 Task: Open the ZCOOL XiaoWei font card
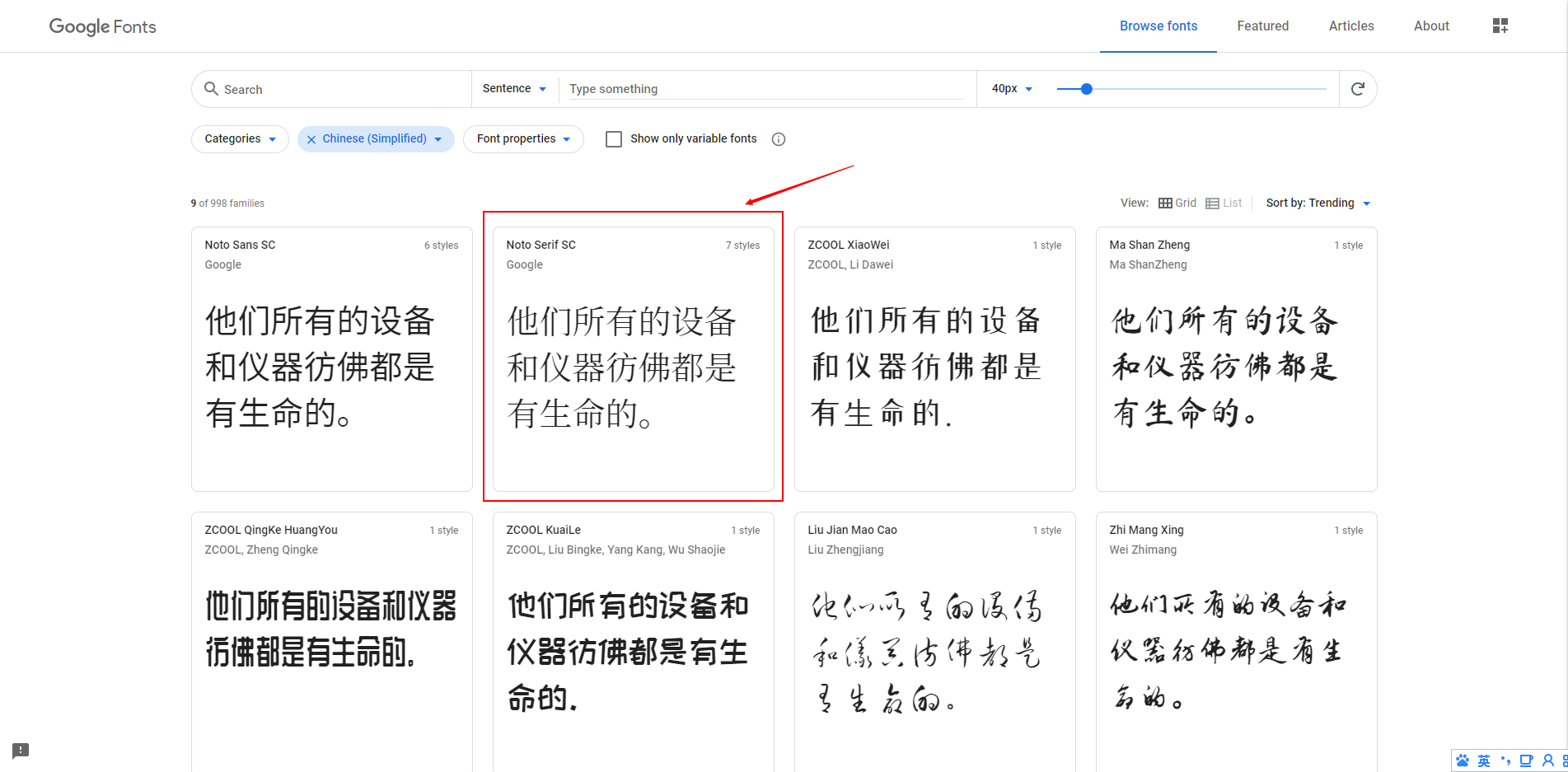click(935, 359)
